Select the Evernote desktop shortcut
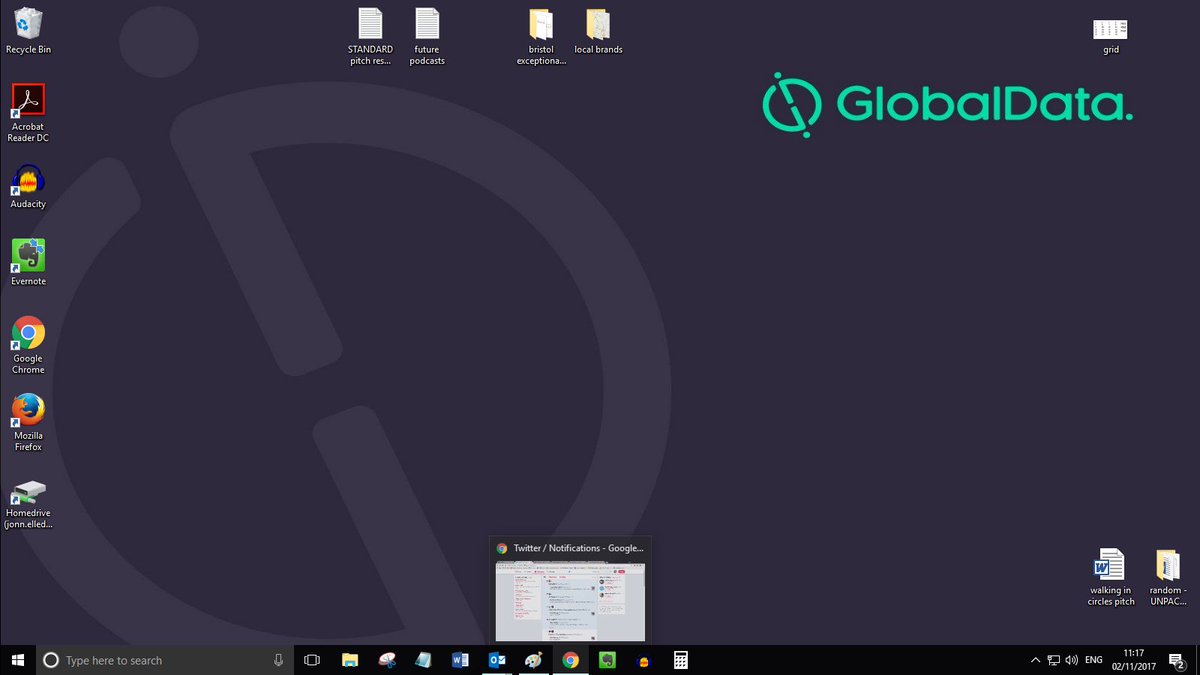 (x=28, y=262)
